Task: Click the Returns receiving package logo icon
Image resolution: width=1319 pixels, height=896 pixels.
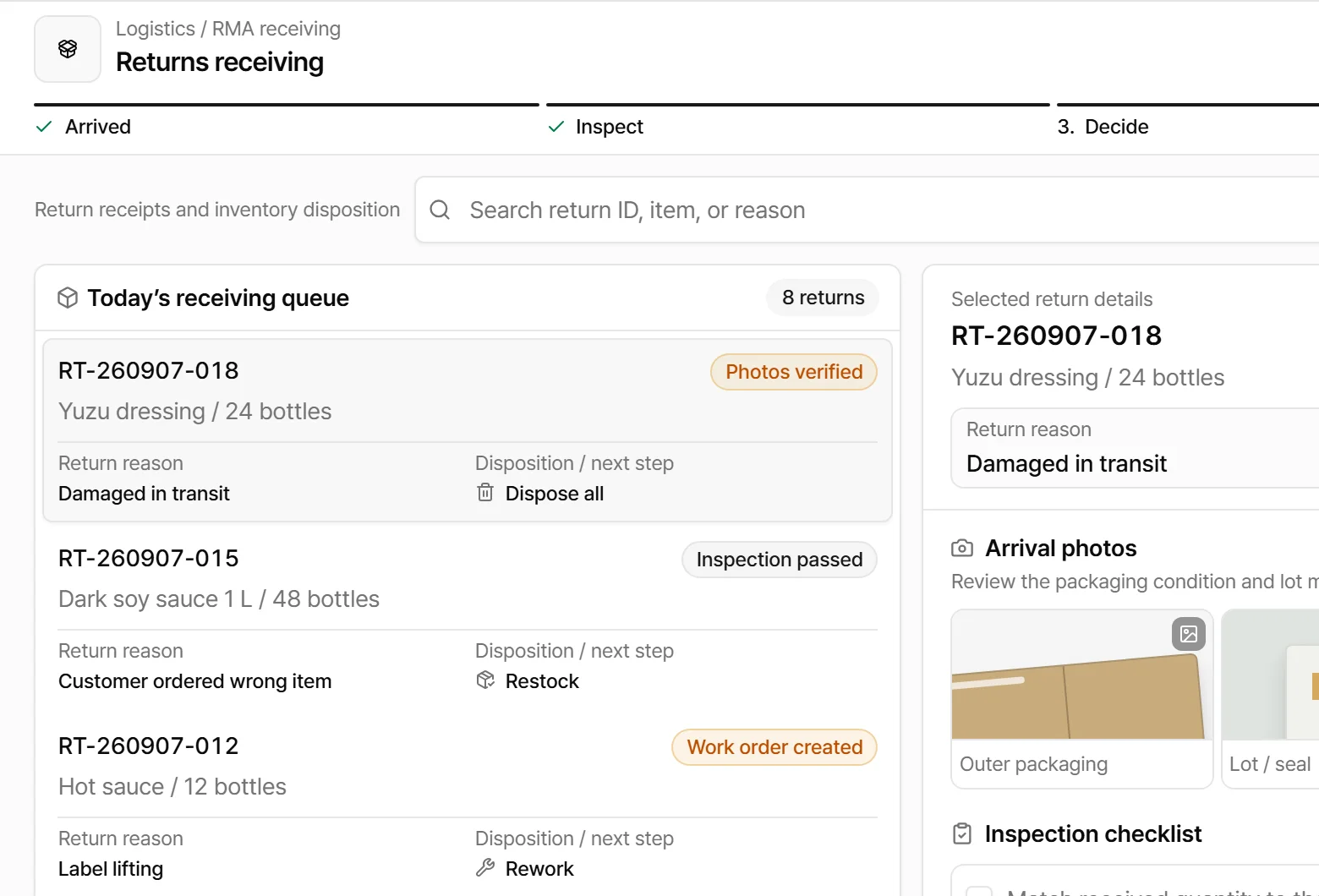Action: pos(68,49)
